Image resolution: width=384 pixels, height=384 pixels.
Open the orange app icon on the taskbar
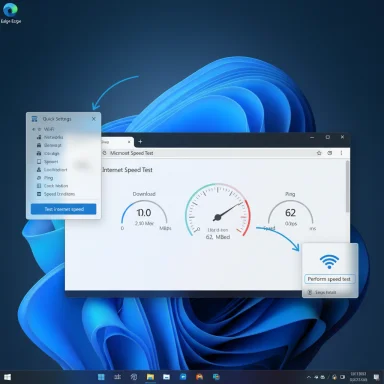point(199,377)
